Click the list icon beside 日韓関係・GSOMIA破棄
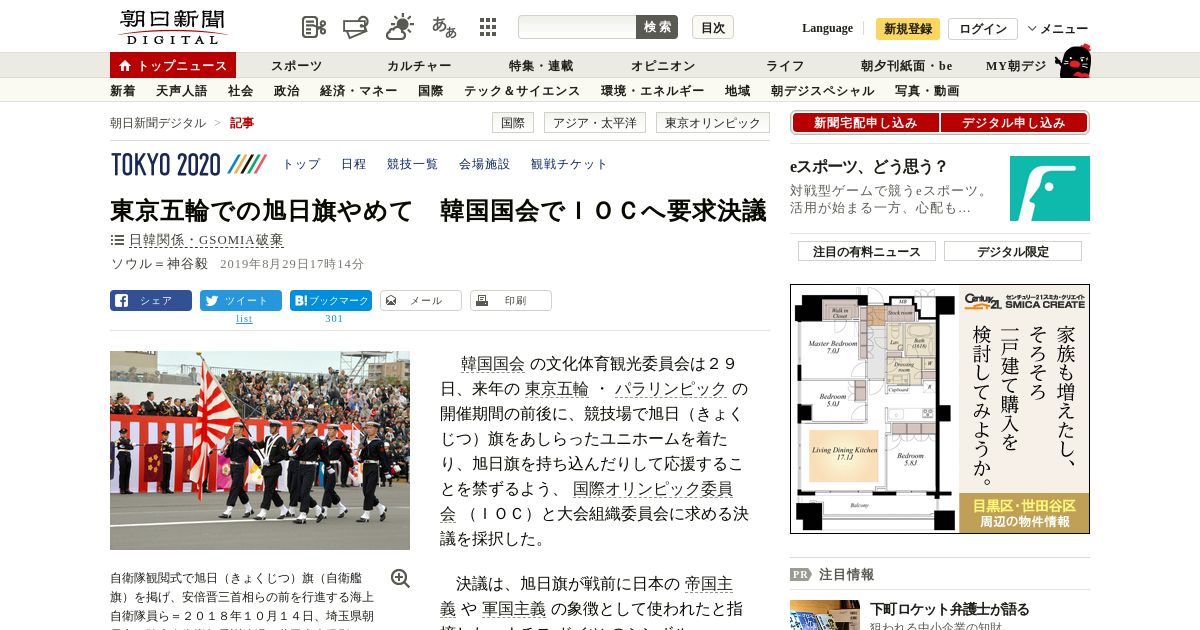 coord(117,240)
